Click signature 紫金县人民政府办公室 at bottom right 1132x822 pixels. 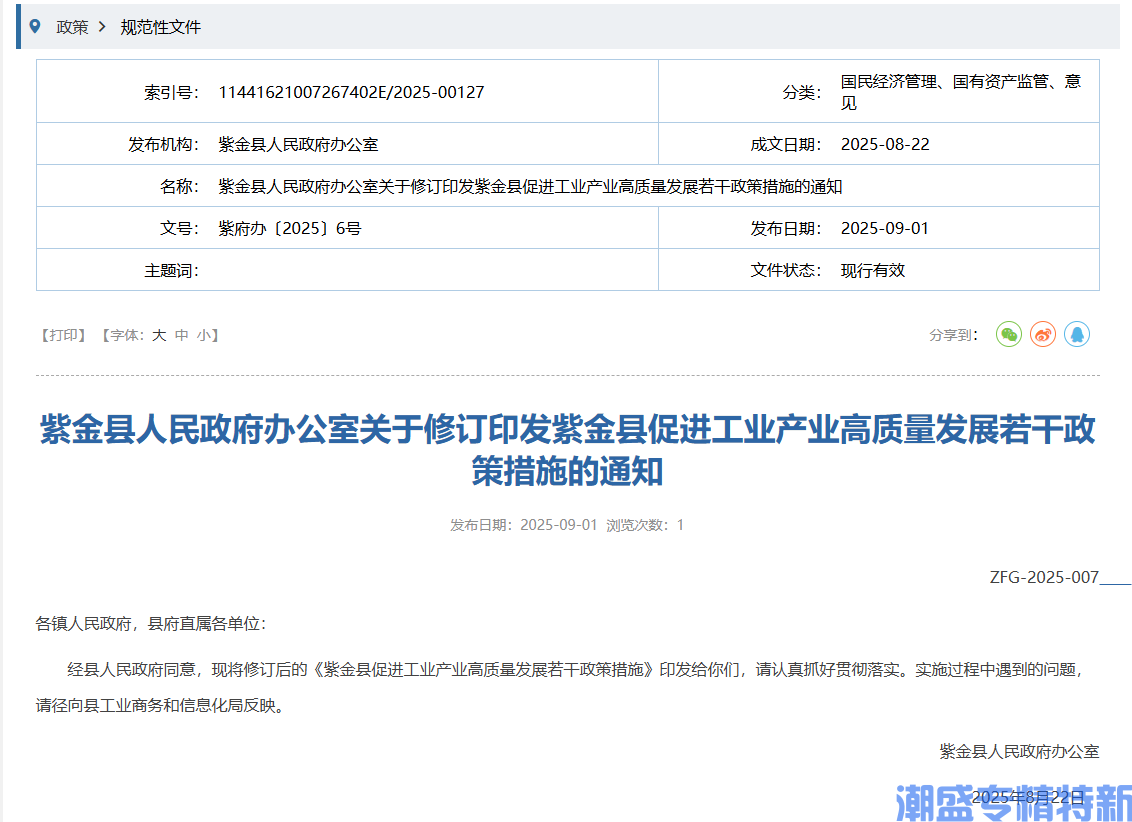(x=1019, y=751)
